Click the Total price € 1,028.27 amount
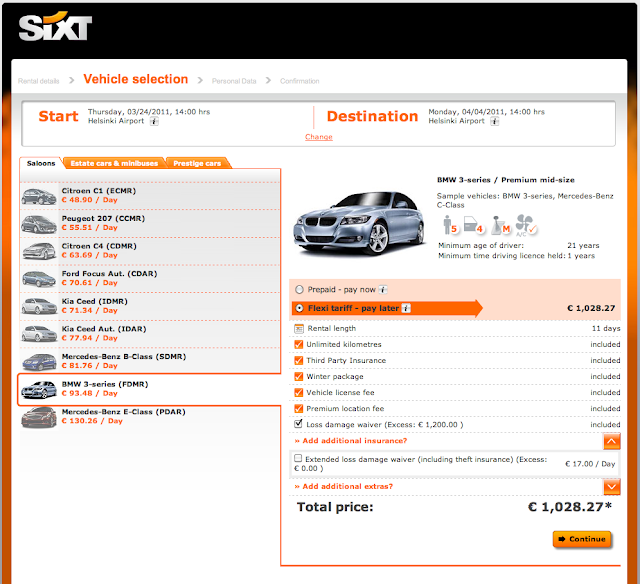640x584 pixels. click(570, 507)
